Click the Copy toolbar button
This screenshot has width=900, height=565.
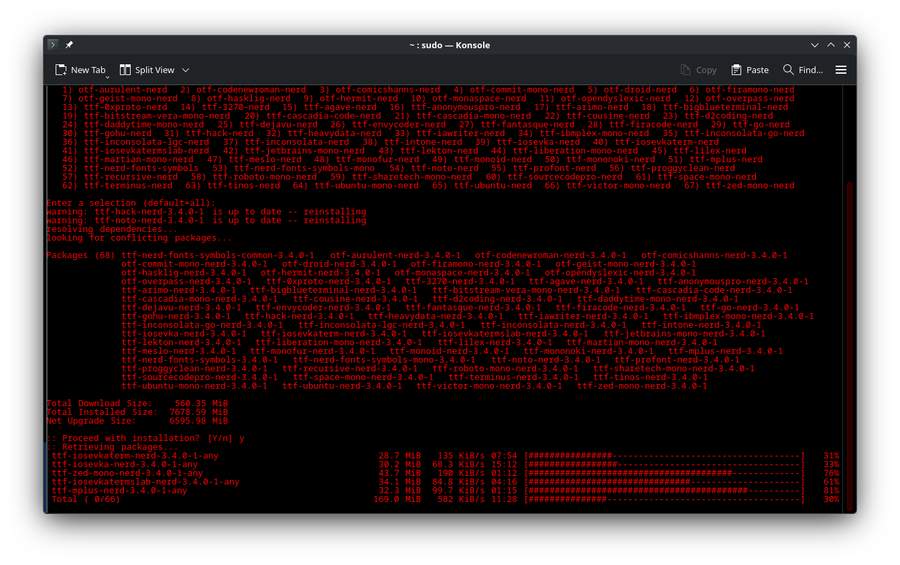699,70
